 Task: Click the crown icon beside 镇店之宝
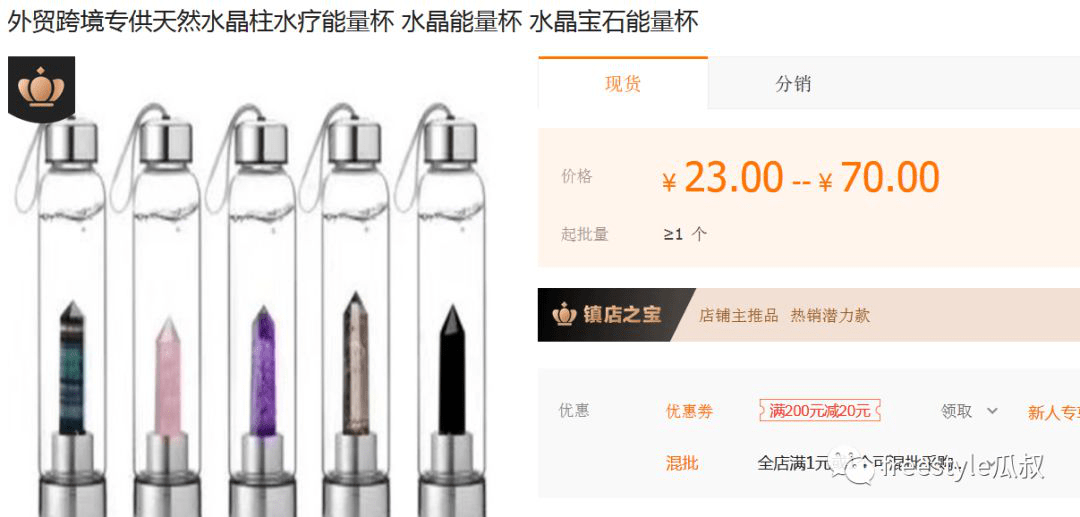click(x=564, y=315)
